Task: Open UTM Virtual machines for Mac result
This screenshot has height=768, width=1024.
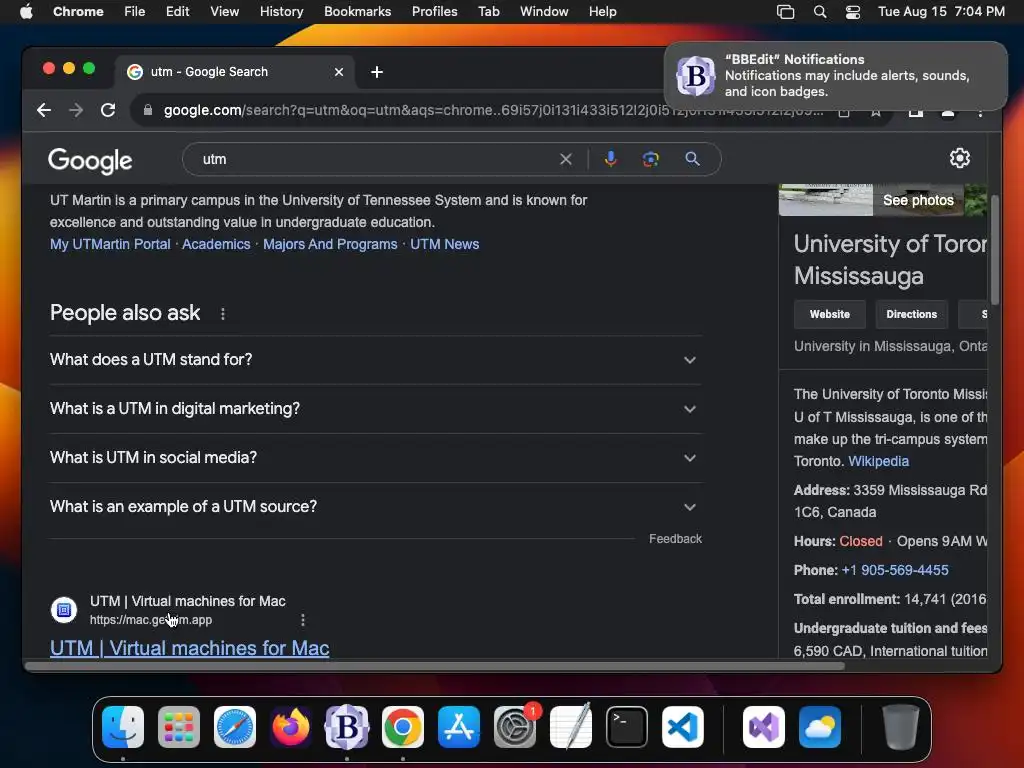Action: point(189,648)
